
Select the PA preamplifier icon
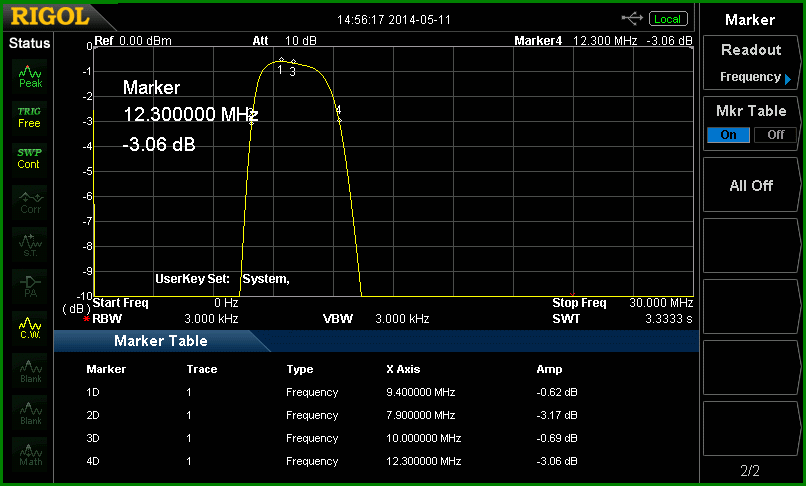tap(29, 286)
